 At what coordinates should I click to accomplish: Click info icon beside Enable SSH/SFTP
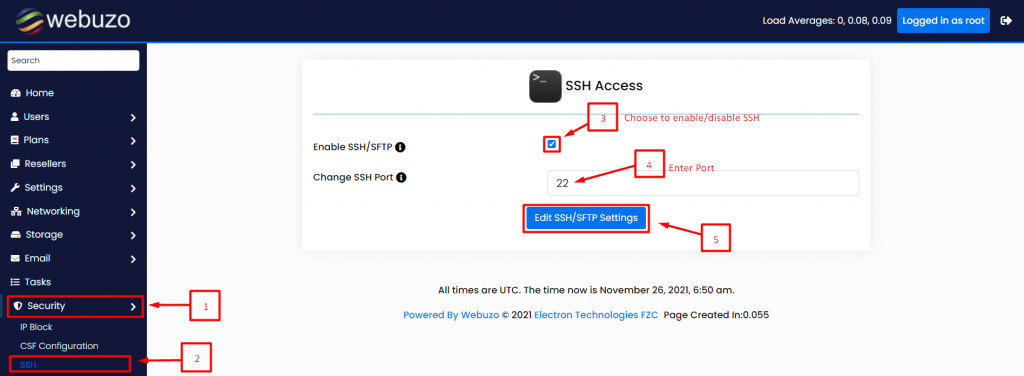401,147
